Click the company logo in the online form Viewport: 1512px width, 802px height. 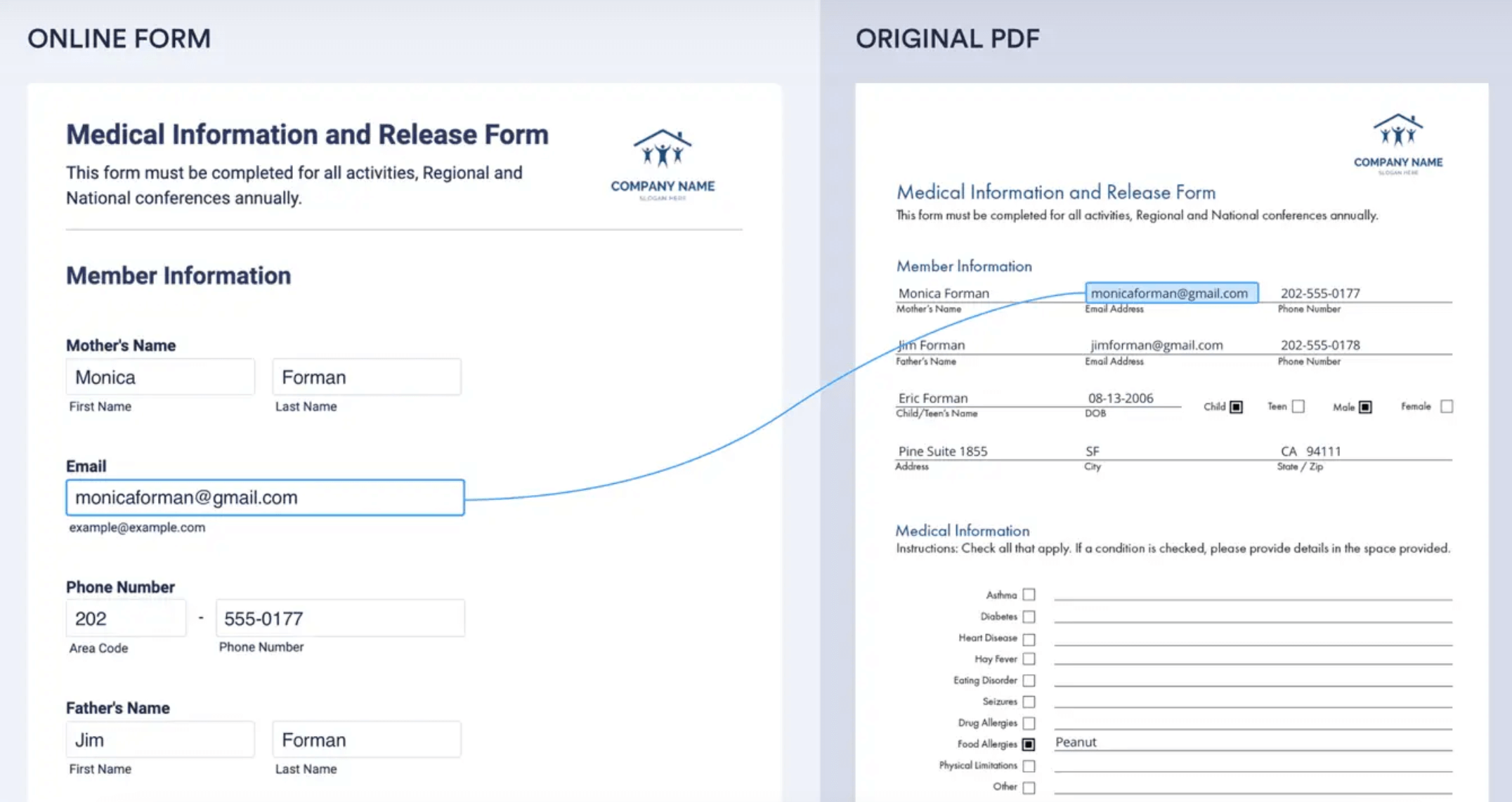coord(663,164)
